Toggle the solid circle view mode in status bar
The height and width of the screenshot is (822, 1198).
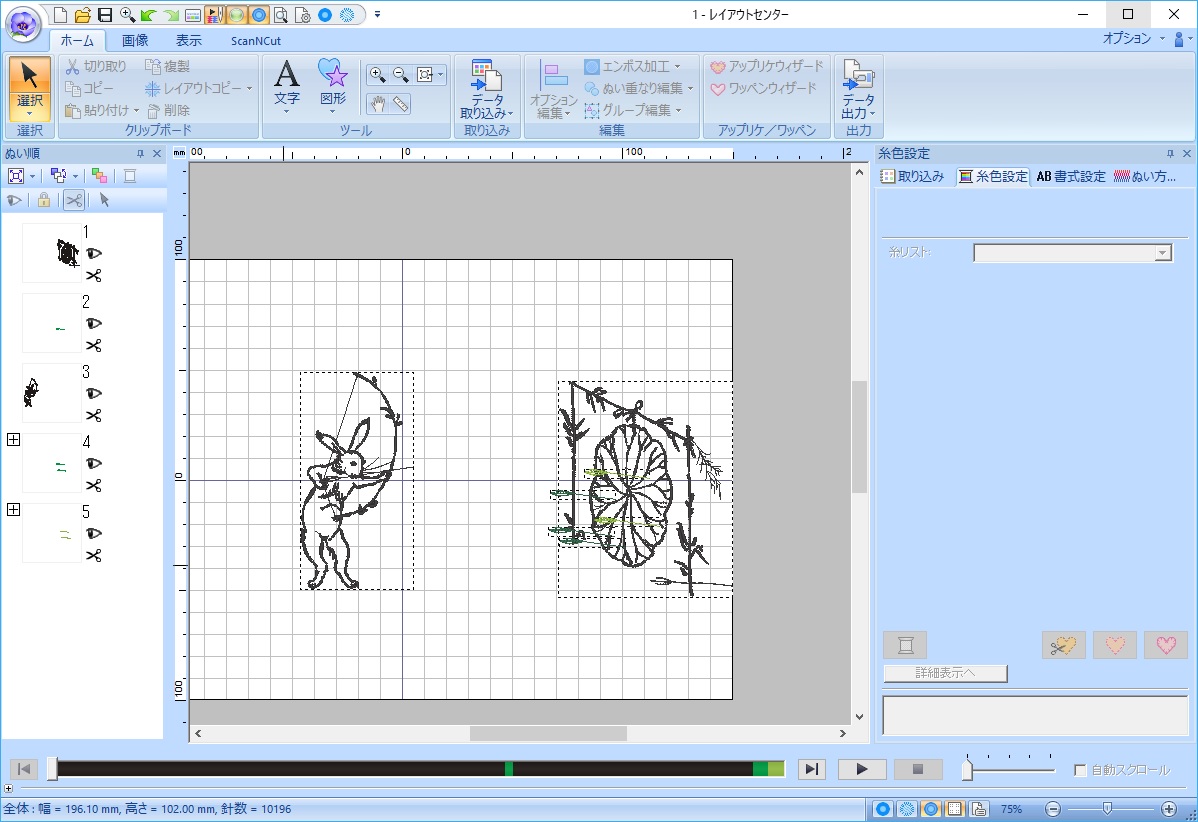(x=883, y=809)
